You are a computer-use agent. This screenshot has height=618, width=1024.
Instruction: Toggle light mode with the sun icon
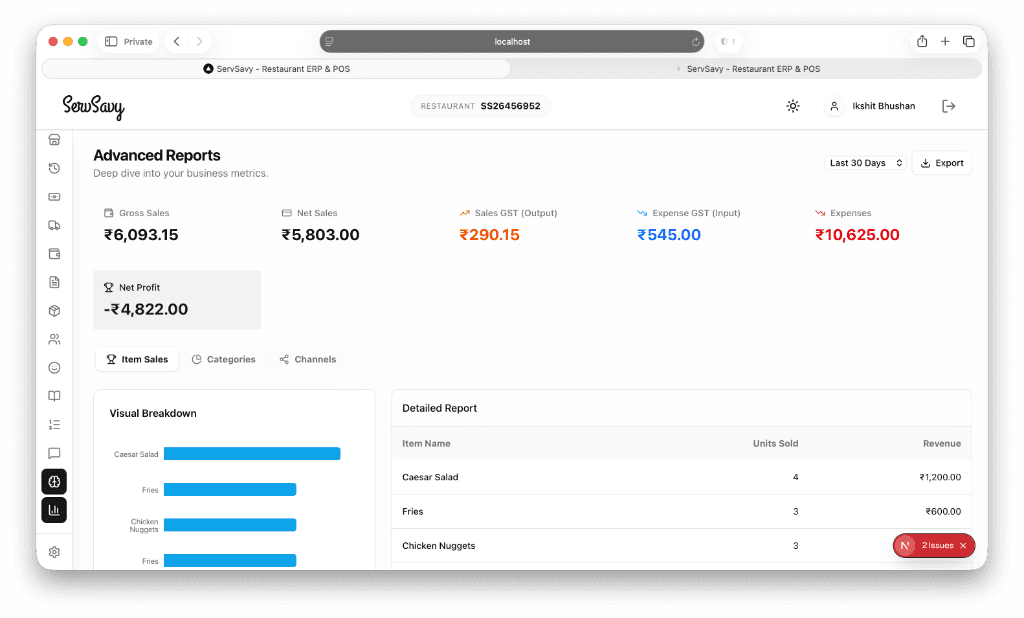click(792, 105)
